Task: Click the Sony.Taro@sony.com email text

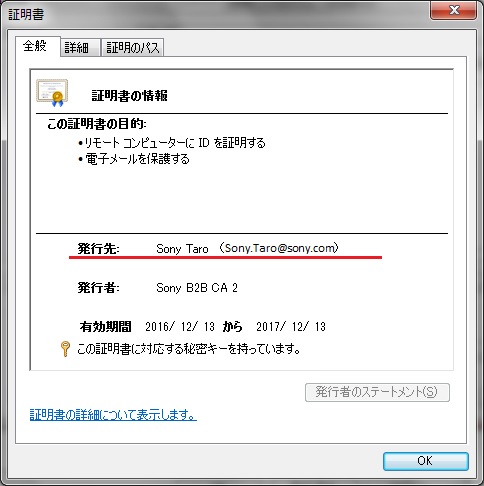Action: coord(279,248)
